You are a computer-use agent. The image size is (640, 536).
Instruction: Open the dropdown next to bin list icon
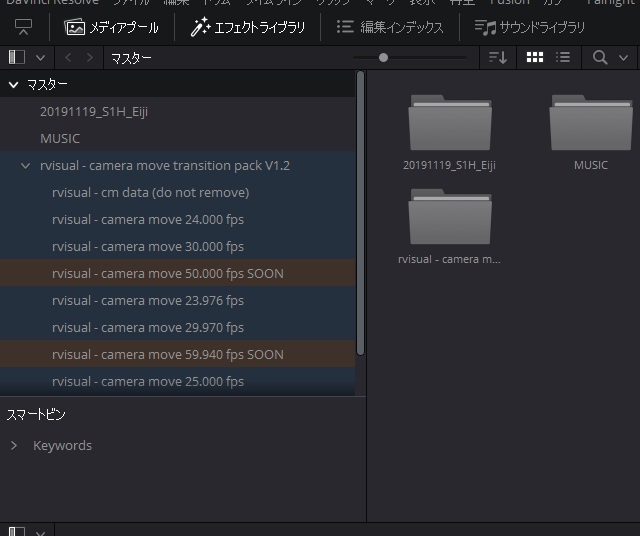[x=40, y=58]
